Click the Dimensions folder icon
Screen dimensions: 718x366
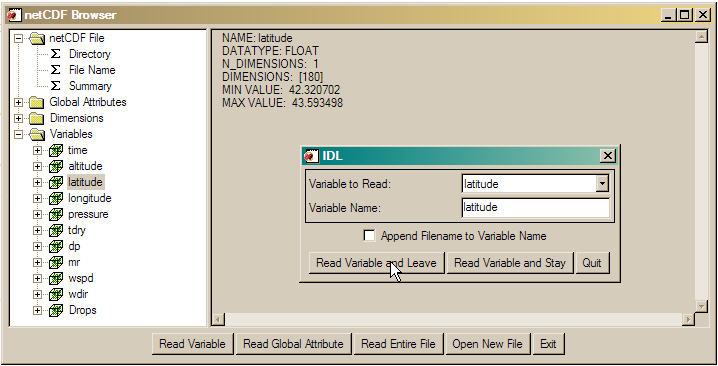click(x=37, y=119)
